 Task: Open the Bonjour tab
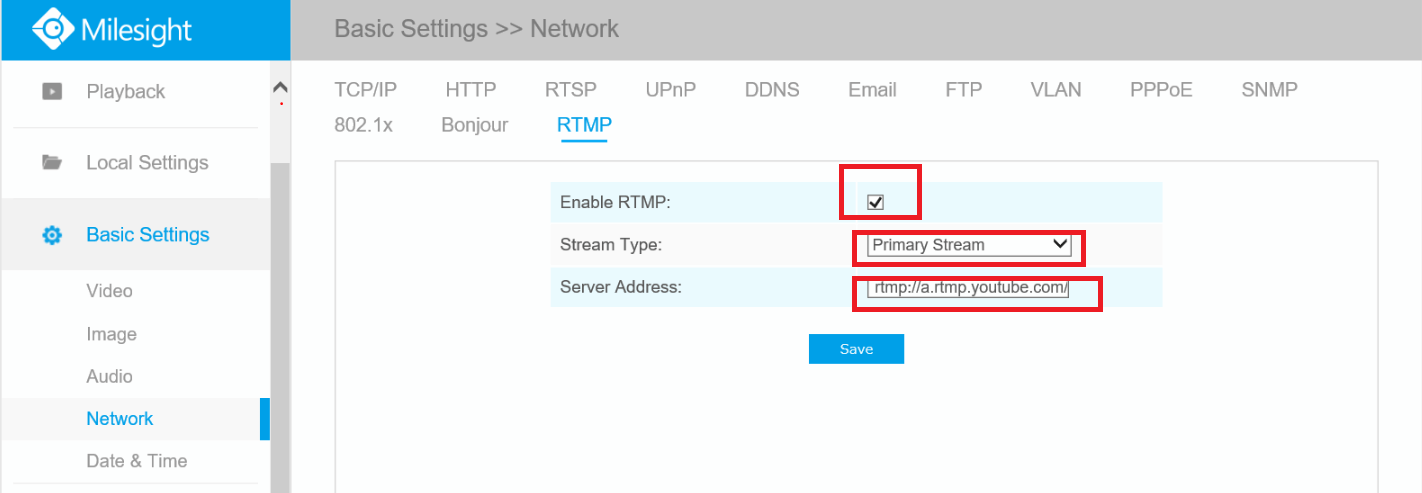[474, 125]
